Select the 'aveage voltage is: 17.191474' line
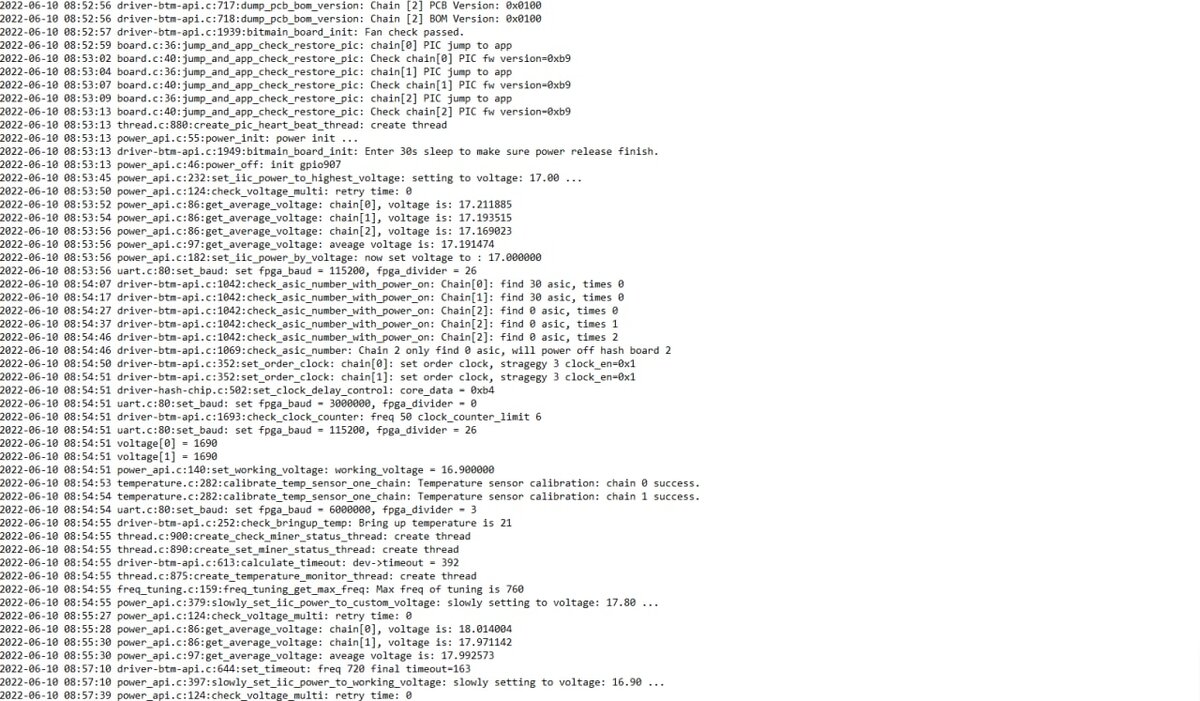Screen dimensions: 1200x701 261,244
